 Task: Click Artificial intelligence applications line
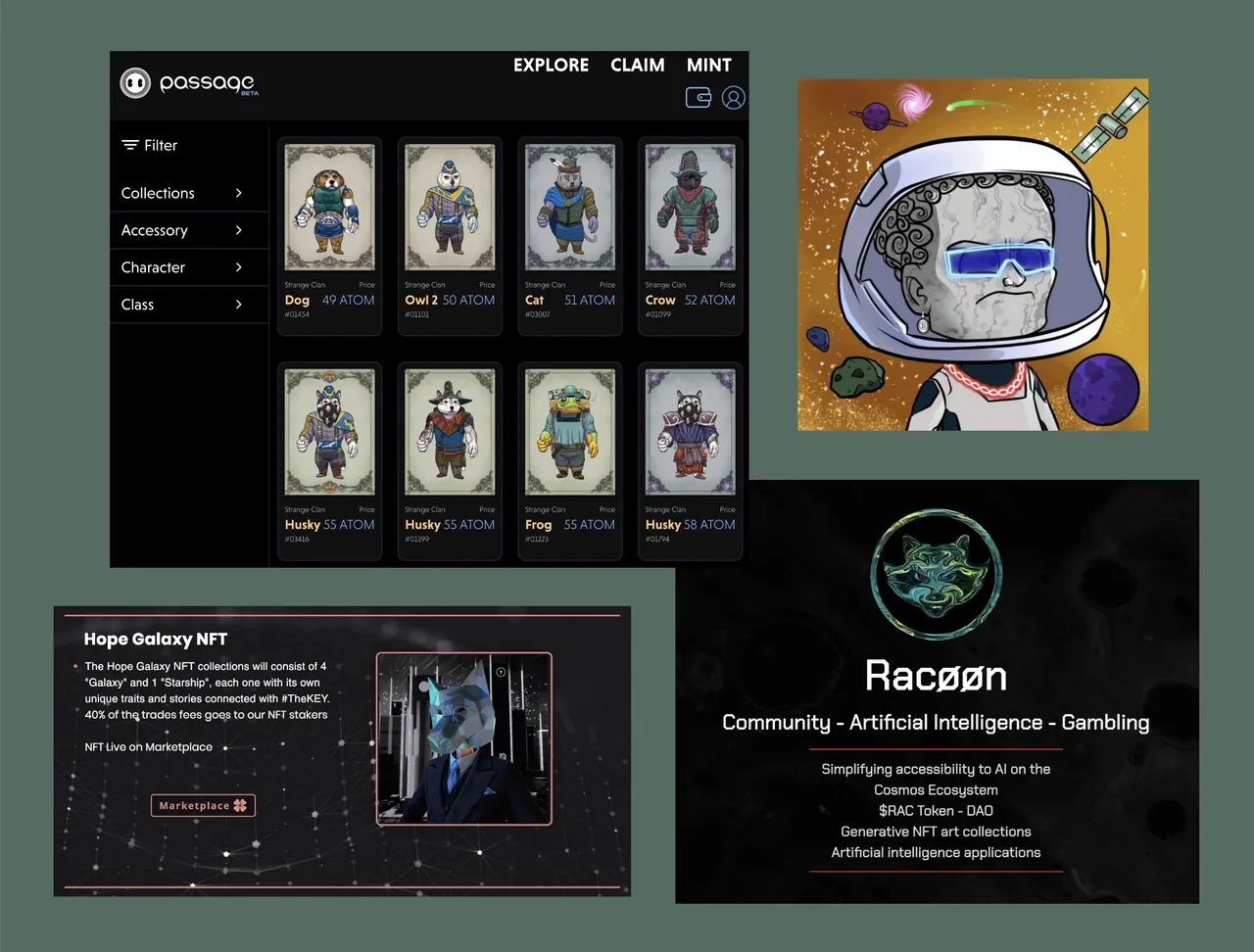point(936,852)
